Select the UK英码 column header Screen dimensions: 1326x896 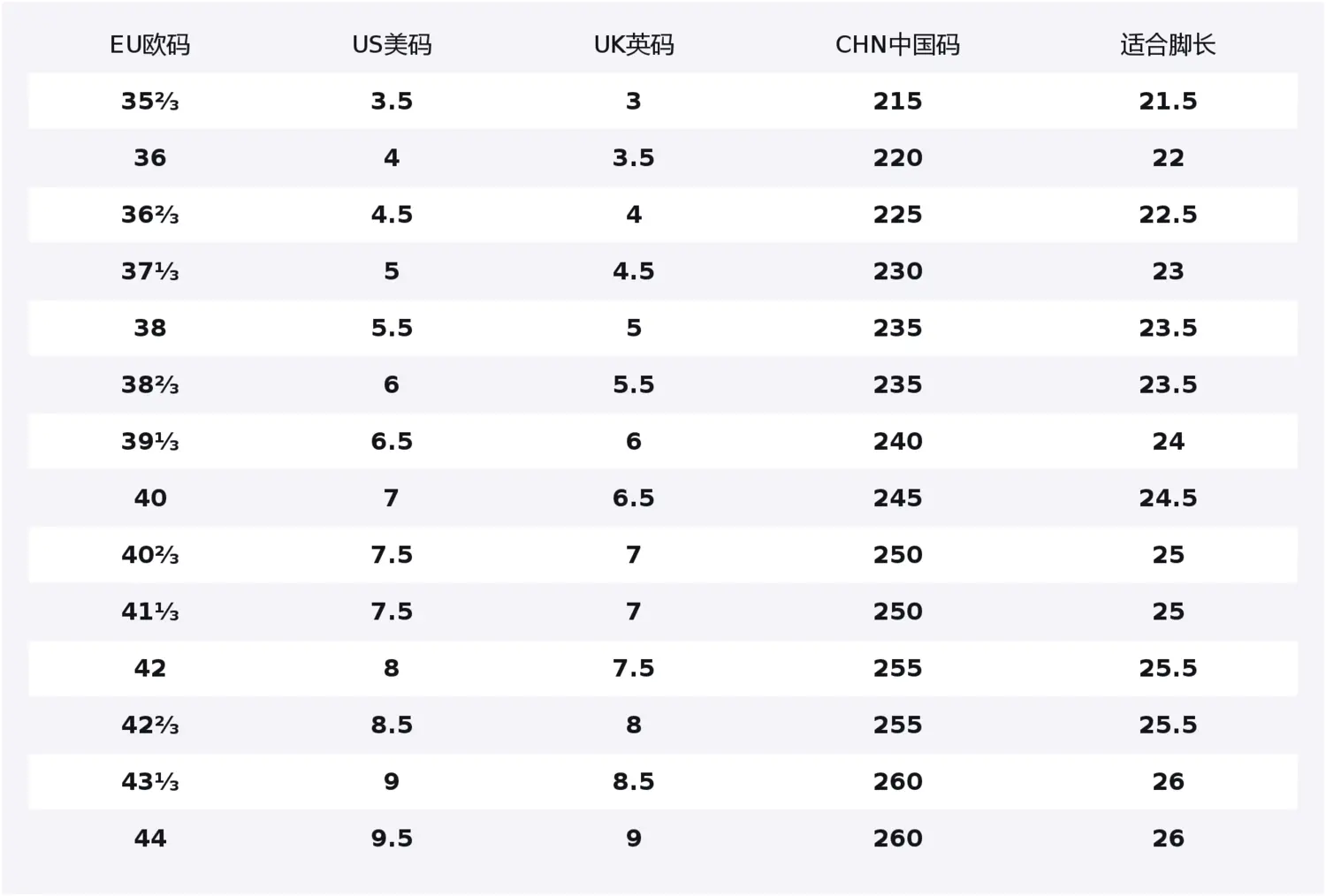(634, 45)
